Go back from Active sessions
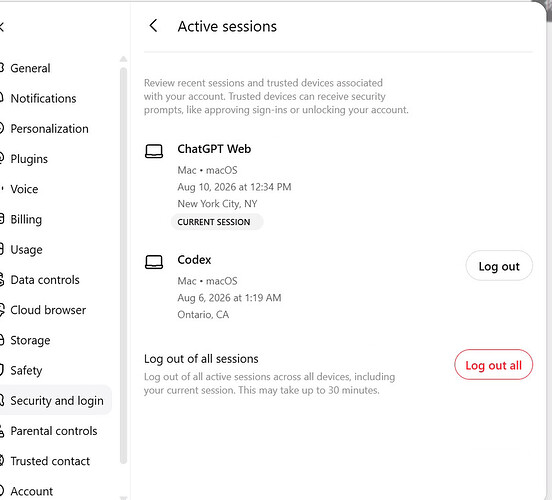The width and height of the screenshot is (552, 500). [x=153, y=26]
